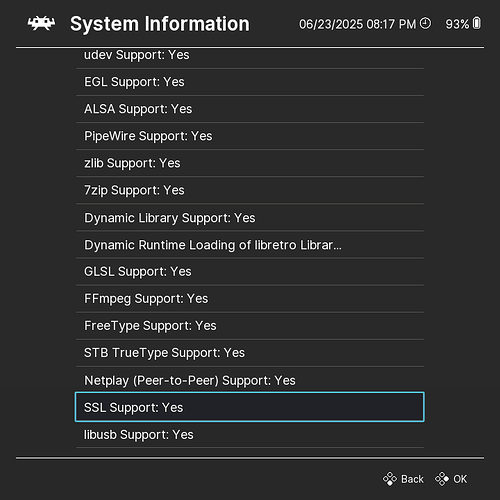Select the OK label in footer
The height and width of the screenshot is (500, 500).
(x=460, y=479)
